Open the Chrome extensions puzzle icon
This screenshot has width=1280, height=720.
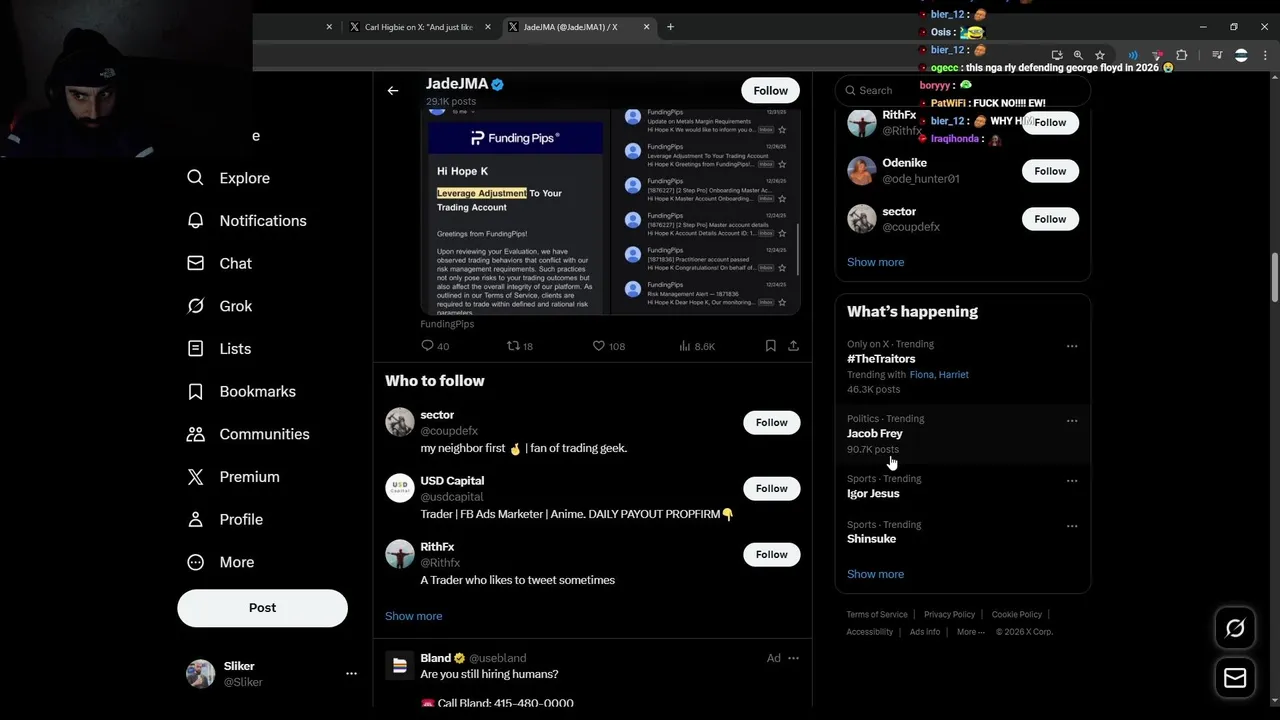pos(1182,55)
